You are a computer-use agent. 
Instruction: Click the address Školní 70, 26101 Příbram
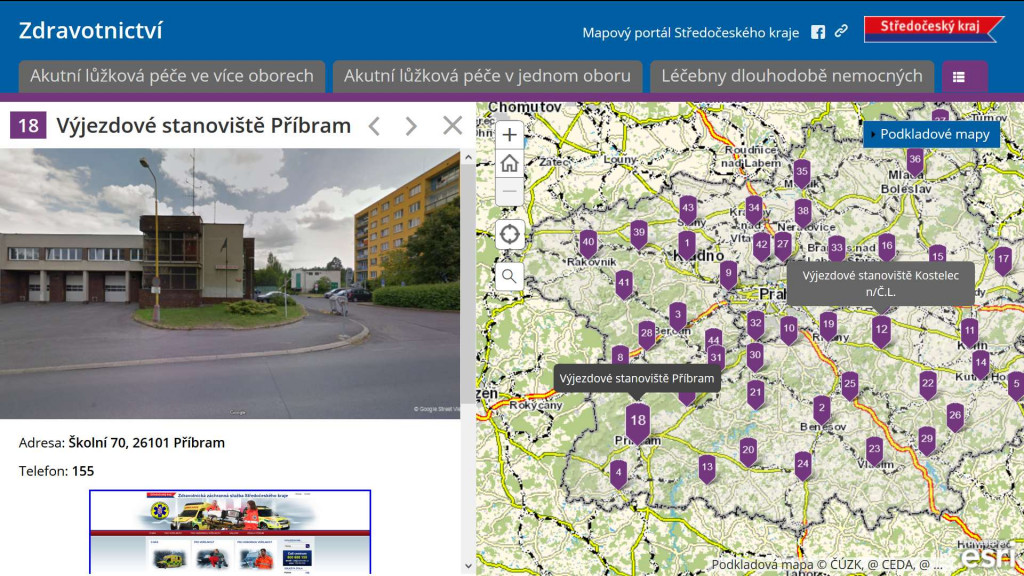146,443
